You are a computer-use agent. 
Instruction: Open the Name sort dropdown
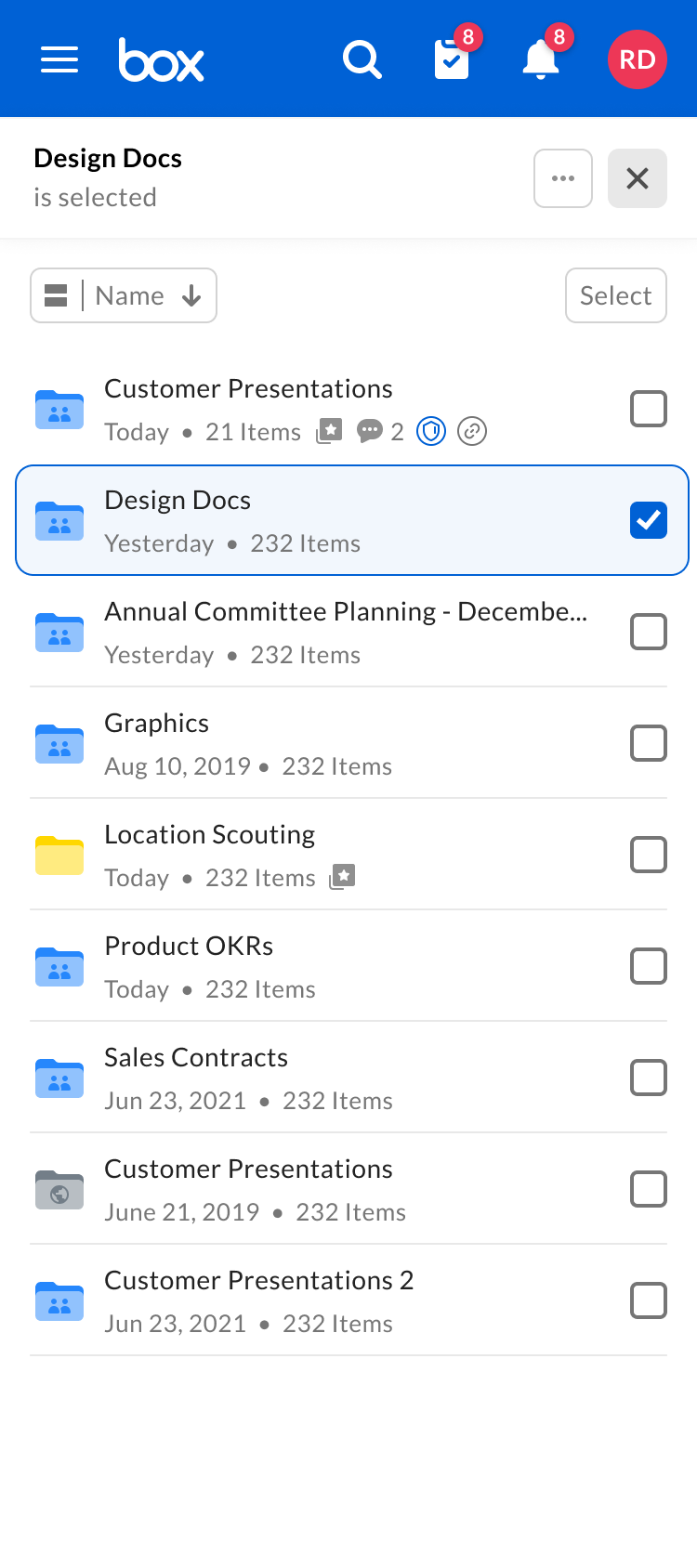click(148, 295)
